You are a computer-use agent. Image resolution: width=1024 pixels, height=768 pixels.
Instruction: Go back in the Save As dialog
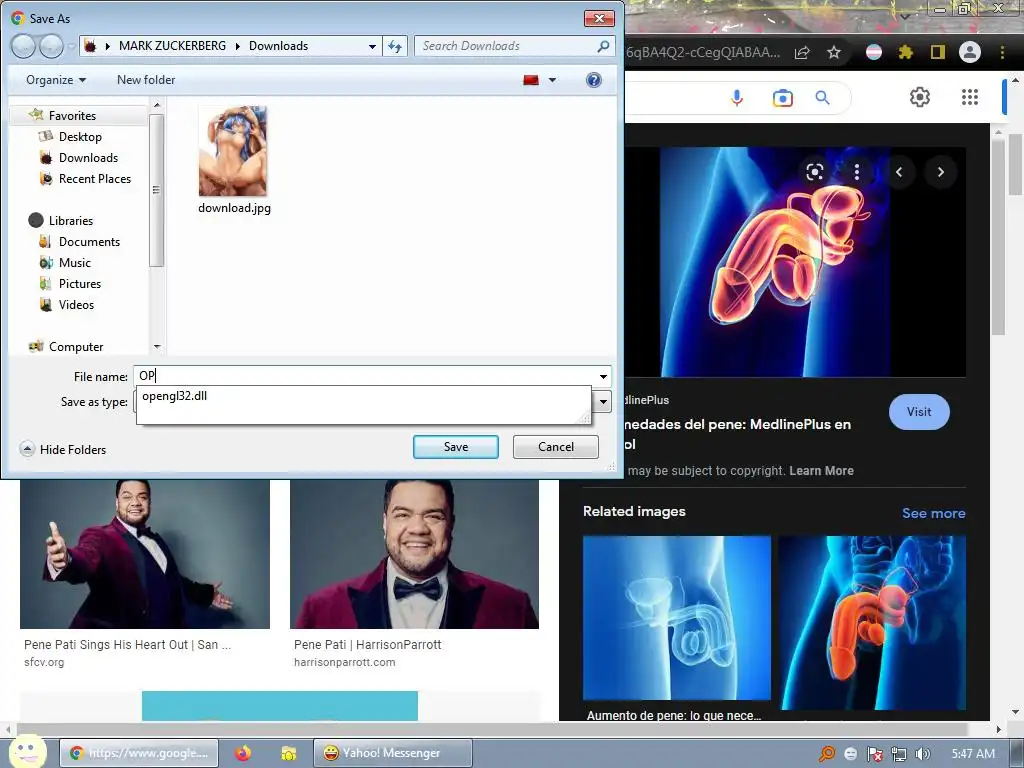click(23, 46)
